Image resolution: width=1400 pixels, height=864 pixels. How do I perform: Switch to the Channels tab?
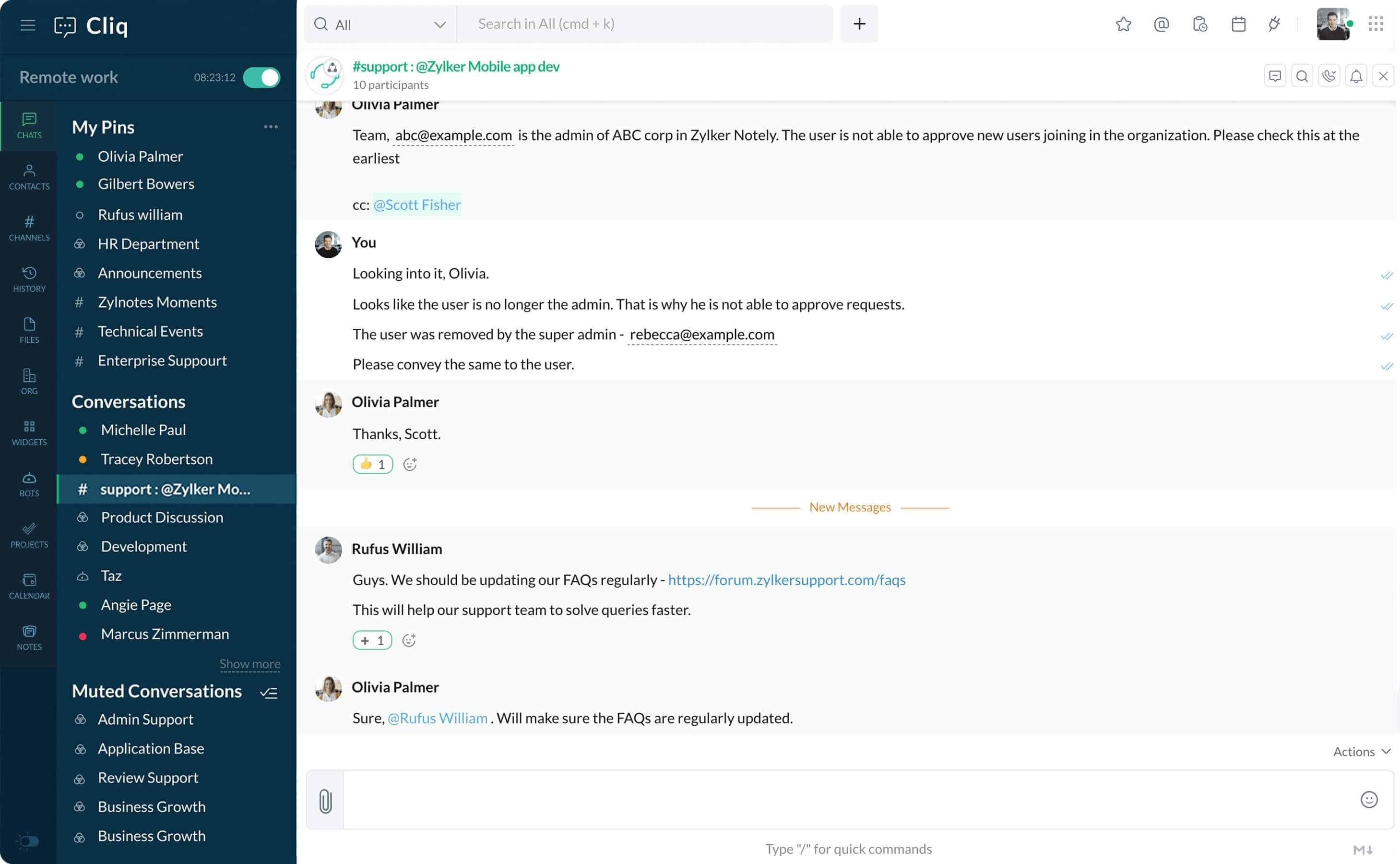point(29,228)
